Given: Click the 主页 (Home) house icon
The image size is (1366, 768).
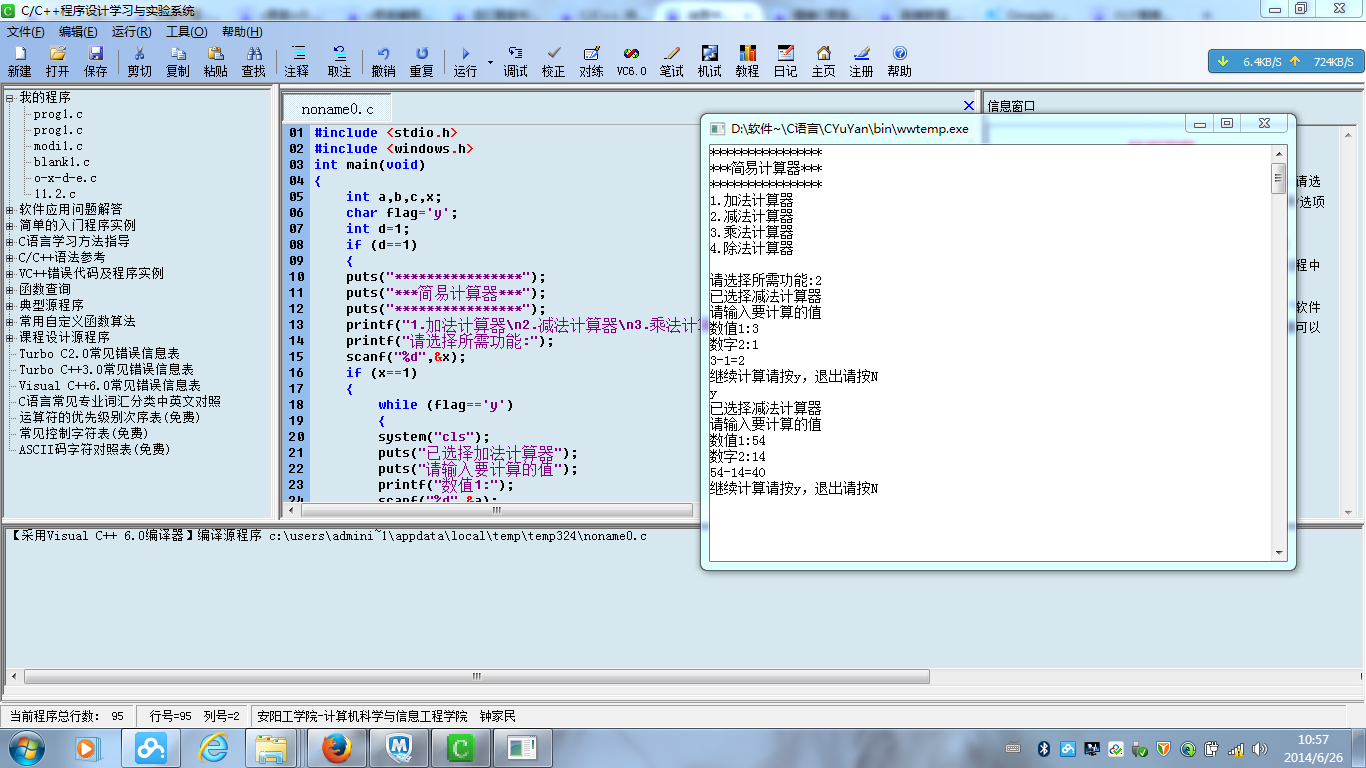Looking at the screenshot, I should click(x=824, y=61).
